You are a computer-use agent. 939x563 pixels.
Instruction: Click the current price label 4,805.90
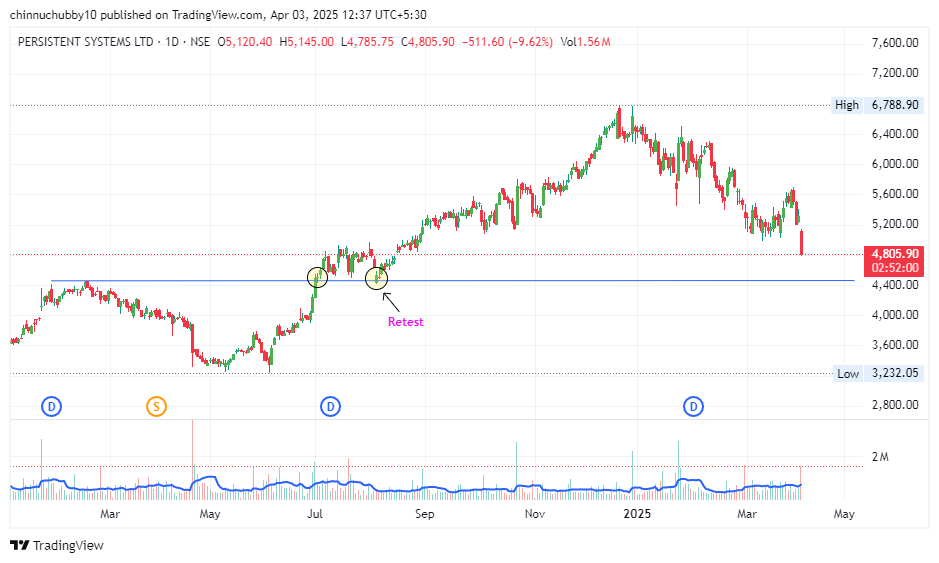pos(895,254)
